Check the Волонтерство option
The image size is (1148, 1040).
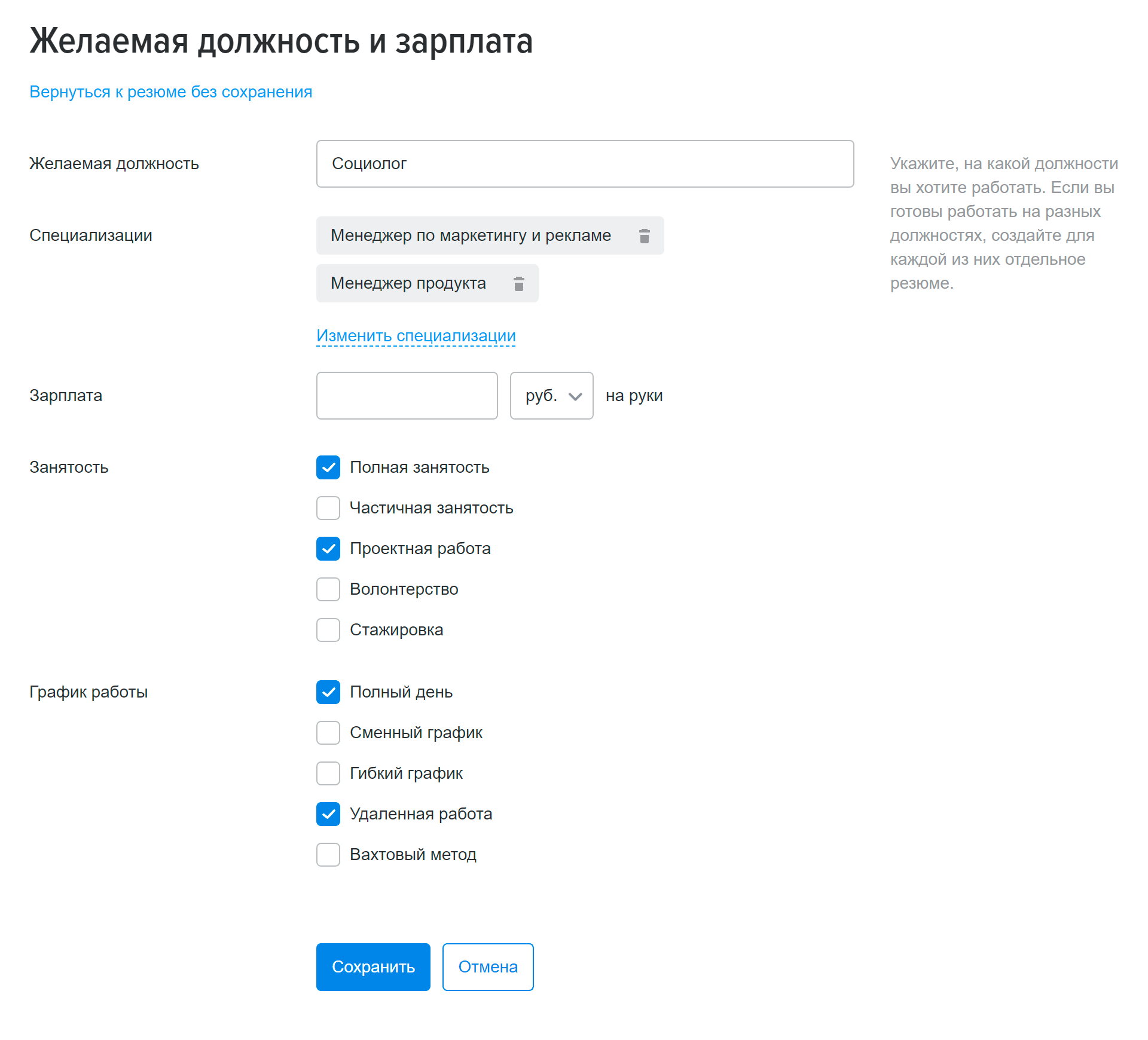pos(328,589)
